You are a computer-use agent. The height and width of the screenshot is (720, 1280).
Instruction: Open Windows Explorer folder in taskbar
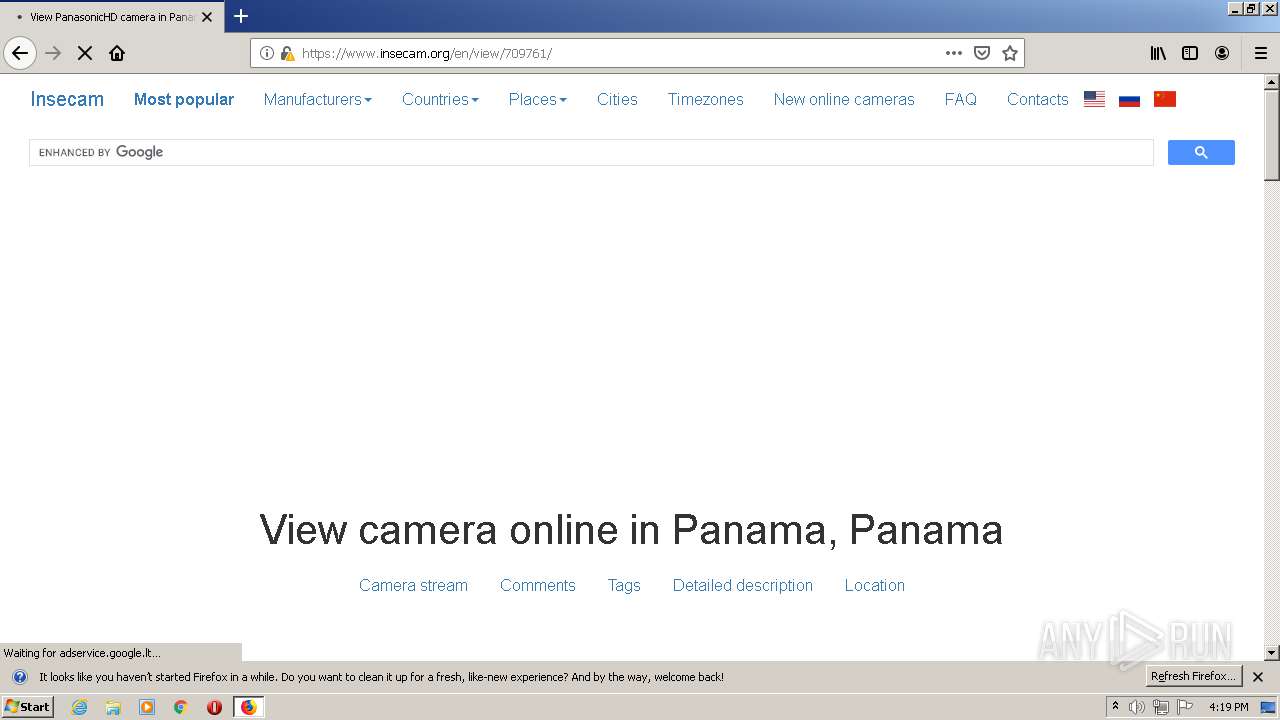point(113,707)
